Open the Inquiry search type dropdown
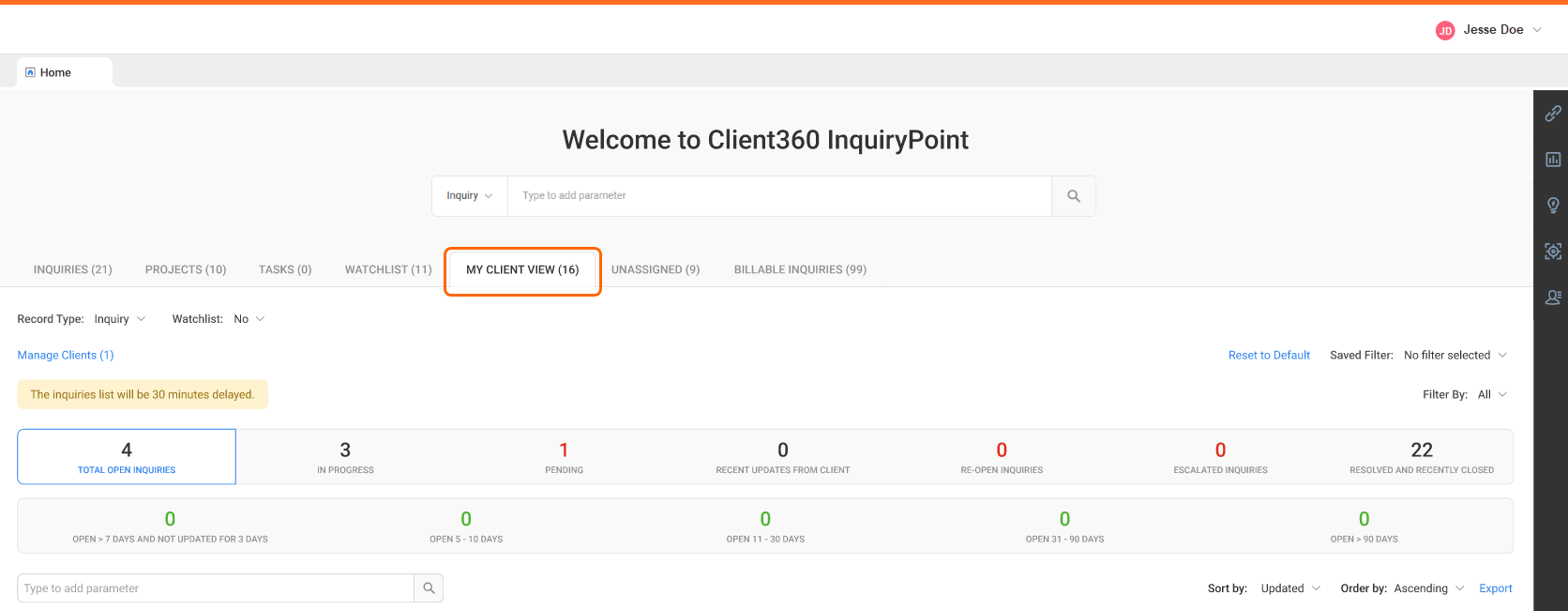Image resolution: width=1568 pixels, height=611 pixels. 470,196
